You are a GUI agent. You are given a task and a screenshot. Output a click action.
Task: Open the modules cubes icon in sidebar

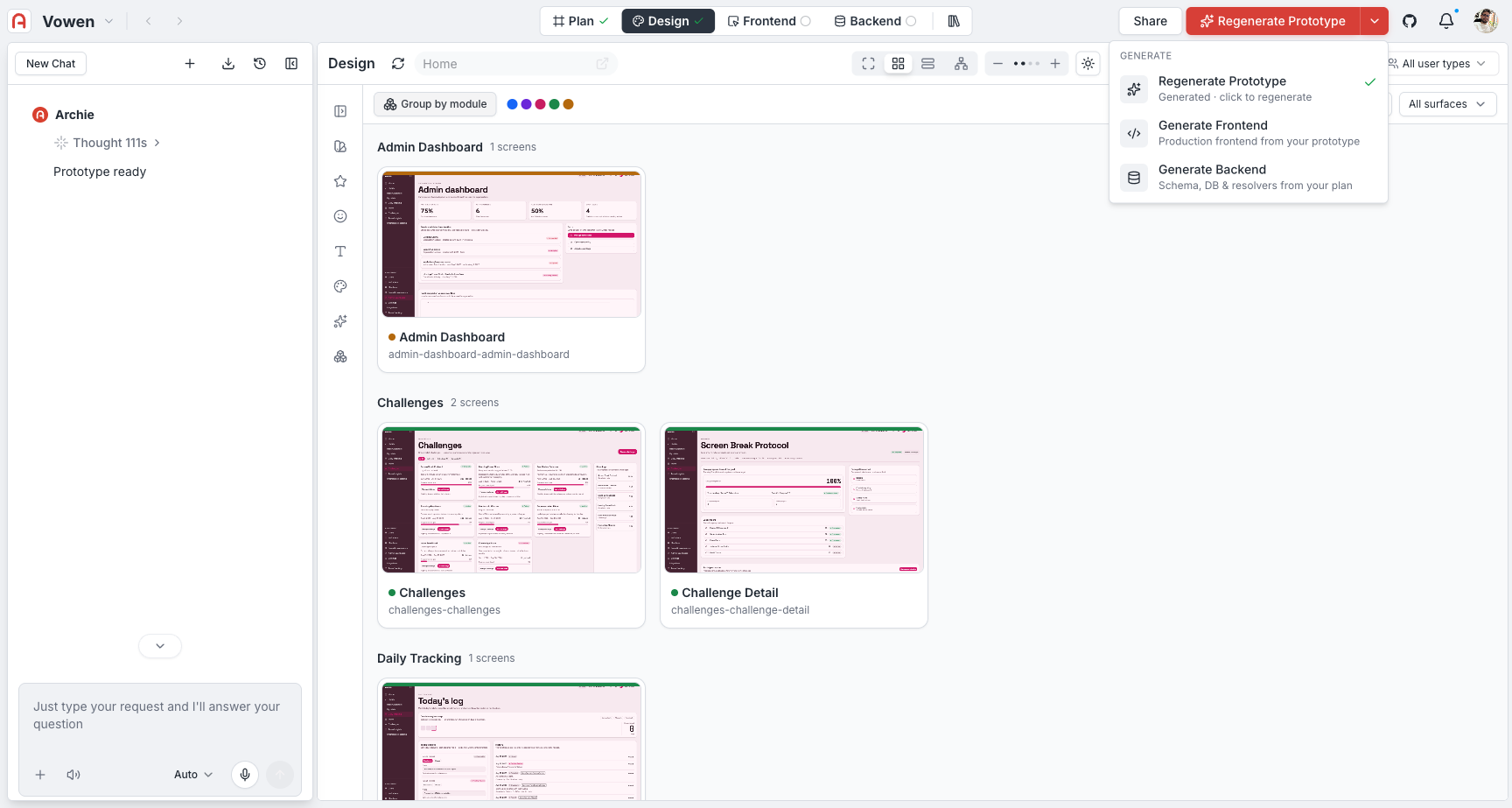pyautogui.click(x=340, y=356)
